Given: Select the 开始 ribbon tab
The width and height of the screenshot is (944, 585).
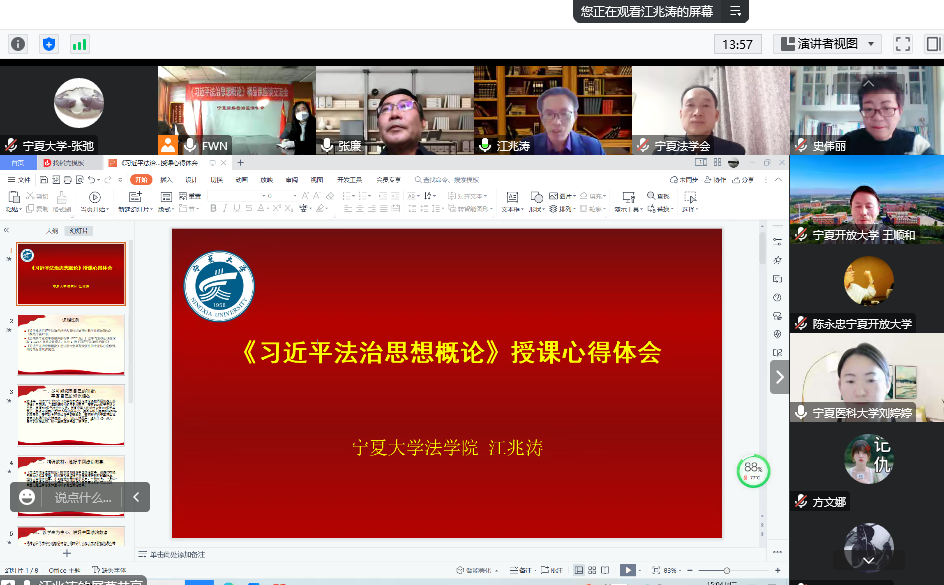Looking at the screenshot, I should pos(140,180).
